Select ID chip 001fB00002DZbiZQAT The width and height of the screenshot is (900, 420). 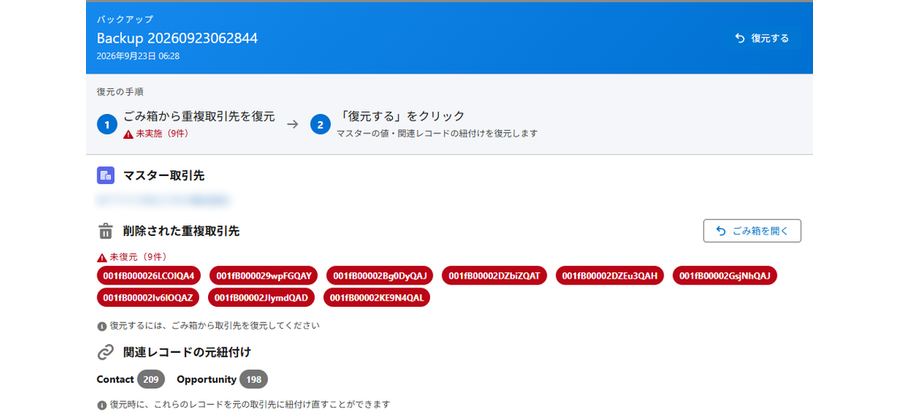pos(494,276)
